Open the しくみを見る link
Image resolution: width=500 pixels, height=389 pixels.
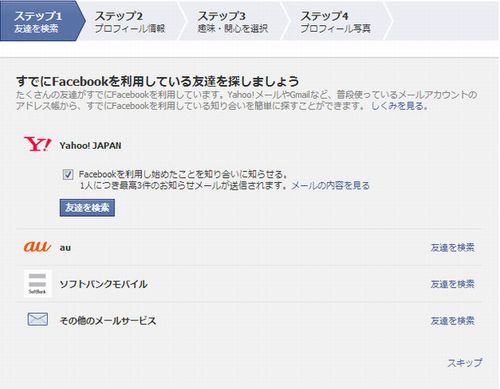(x=398, y=106)
